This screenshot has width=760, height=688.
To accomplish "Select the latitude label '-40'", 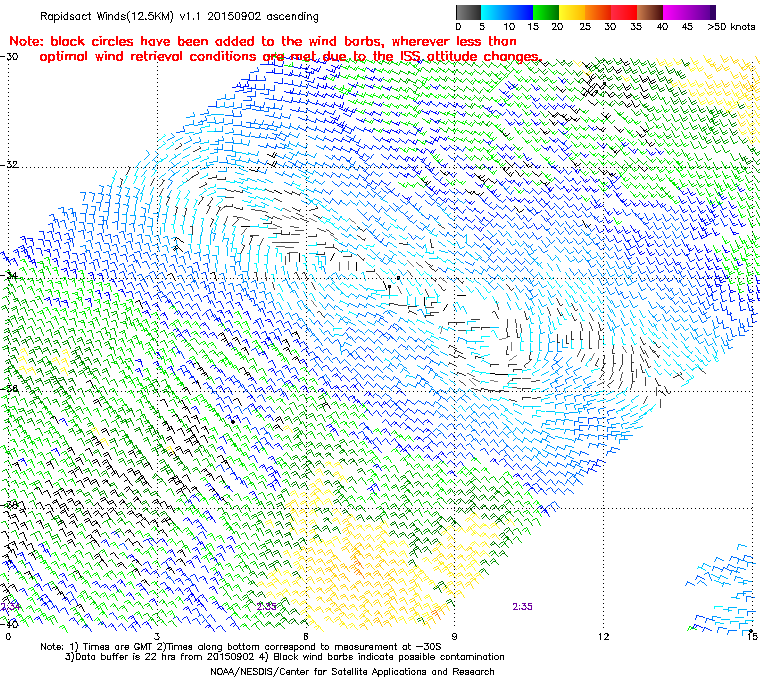I will pos(10,624).
